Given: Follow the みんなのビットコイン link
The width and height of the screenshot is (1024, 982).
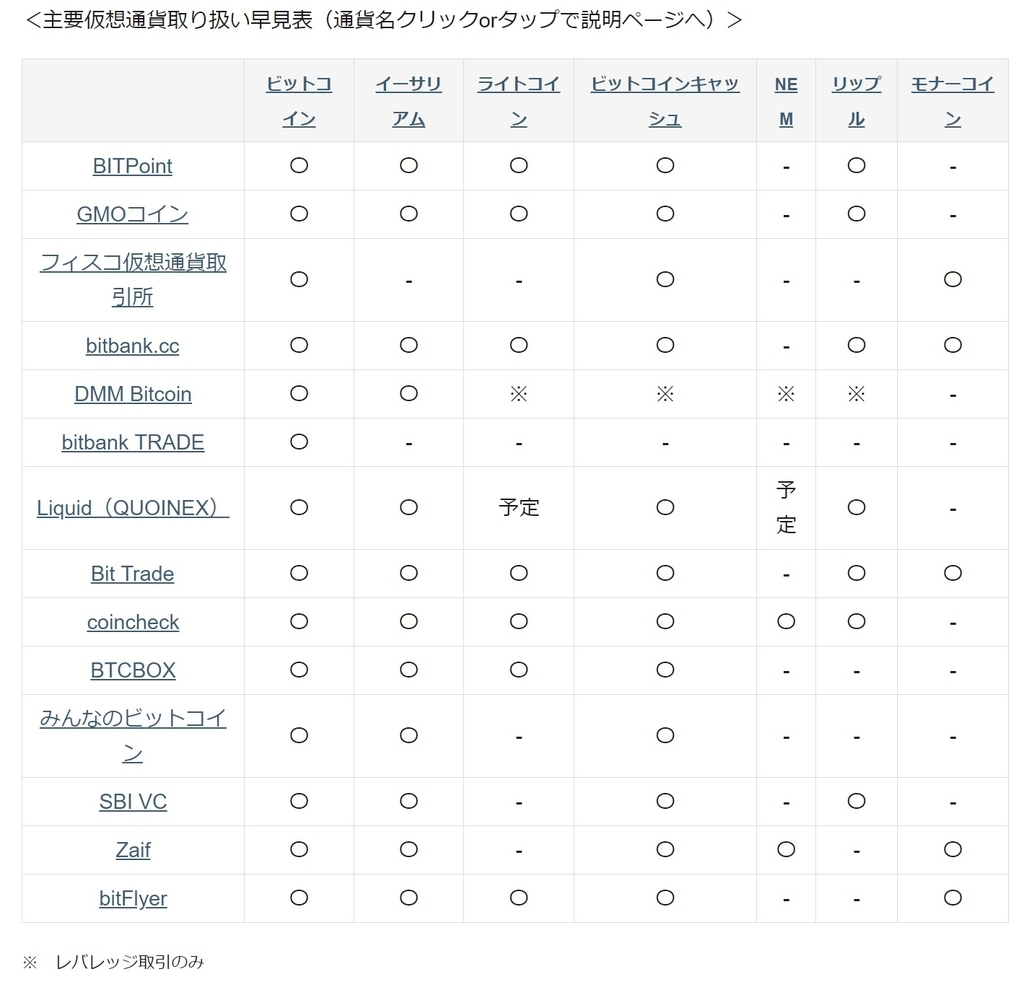Looking at the screenshot, I should (x=133, y=736).
